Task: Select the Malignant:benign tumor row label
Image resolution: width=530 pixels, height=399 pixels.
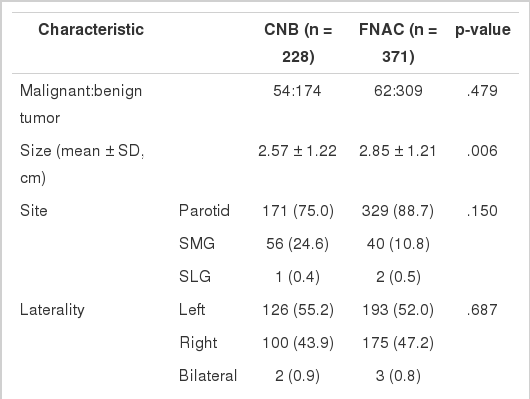Action: (x=81, y=104)
